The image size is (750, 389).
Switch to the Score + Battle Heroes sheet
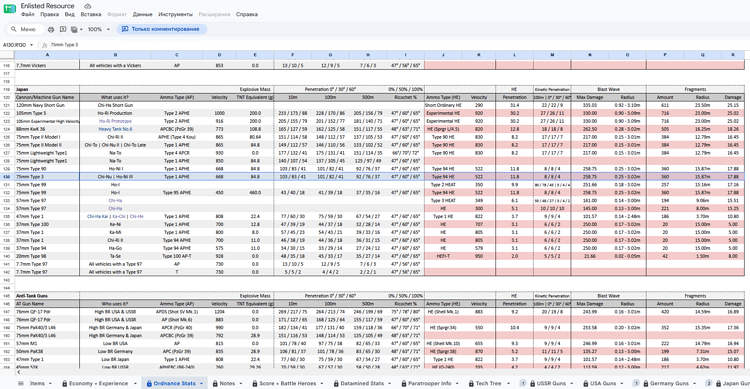(x=287, y=383)
